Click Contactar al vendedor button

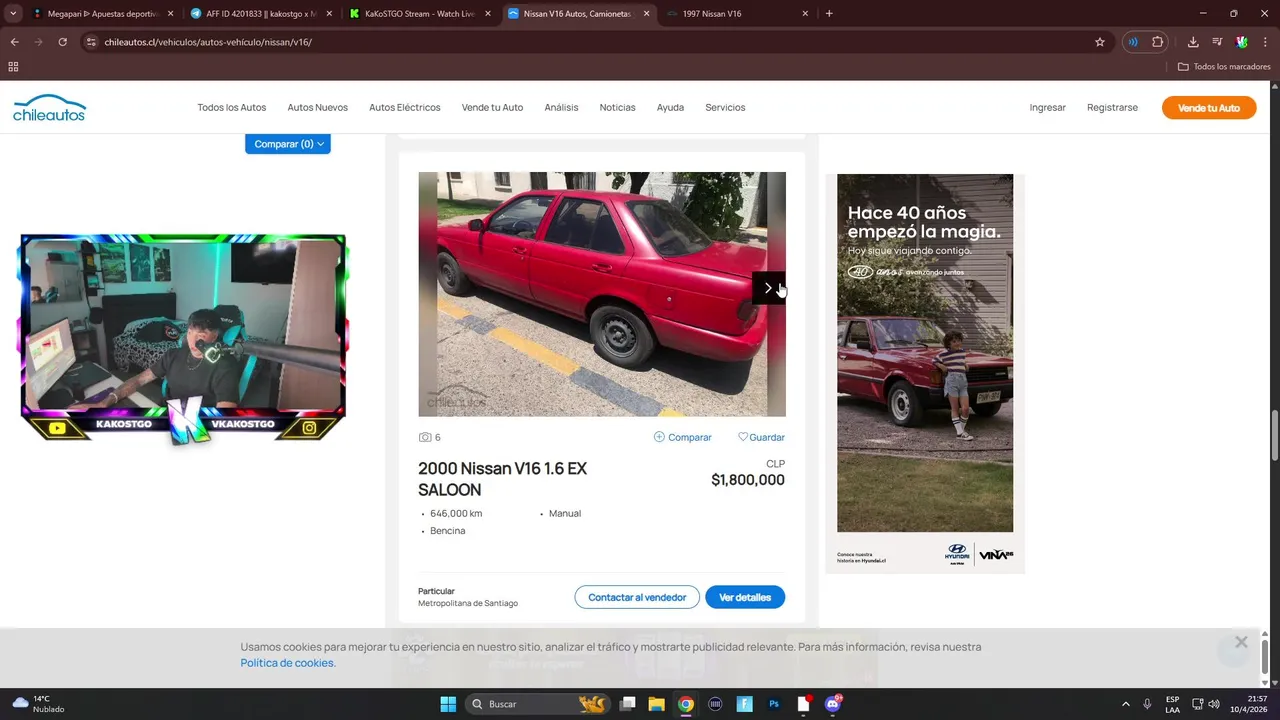637,597
